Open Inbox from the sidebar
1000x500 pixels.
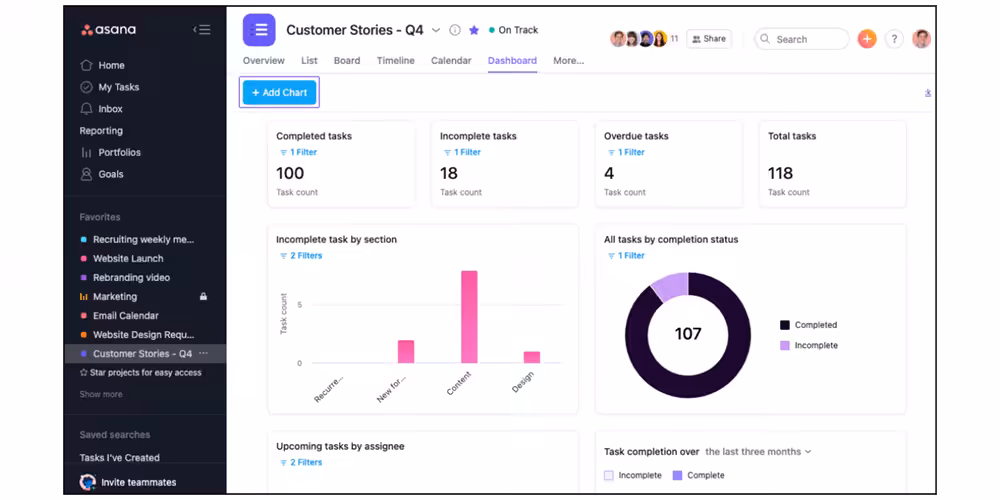pos(110,109)
